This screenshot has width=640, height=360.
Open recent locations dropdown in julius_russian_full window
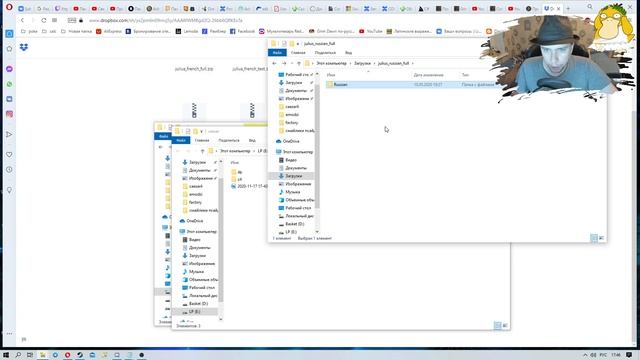292,63
